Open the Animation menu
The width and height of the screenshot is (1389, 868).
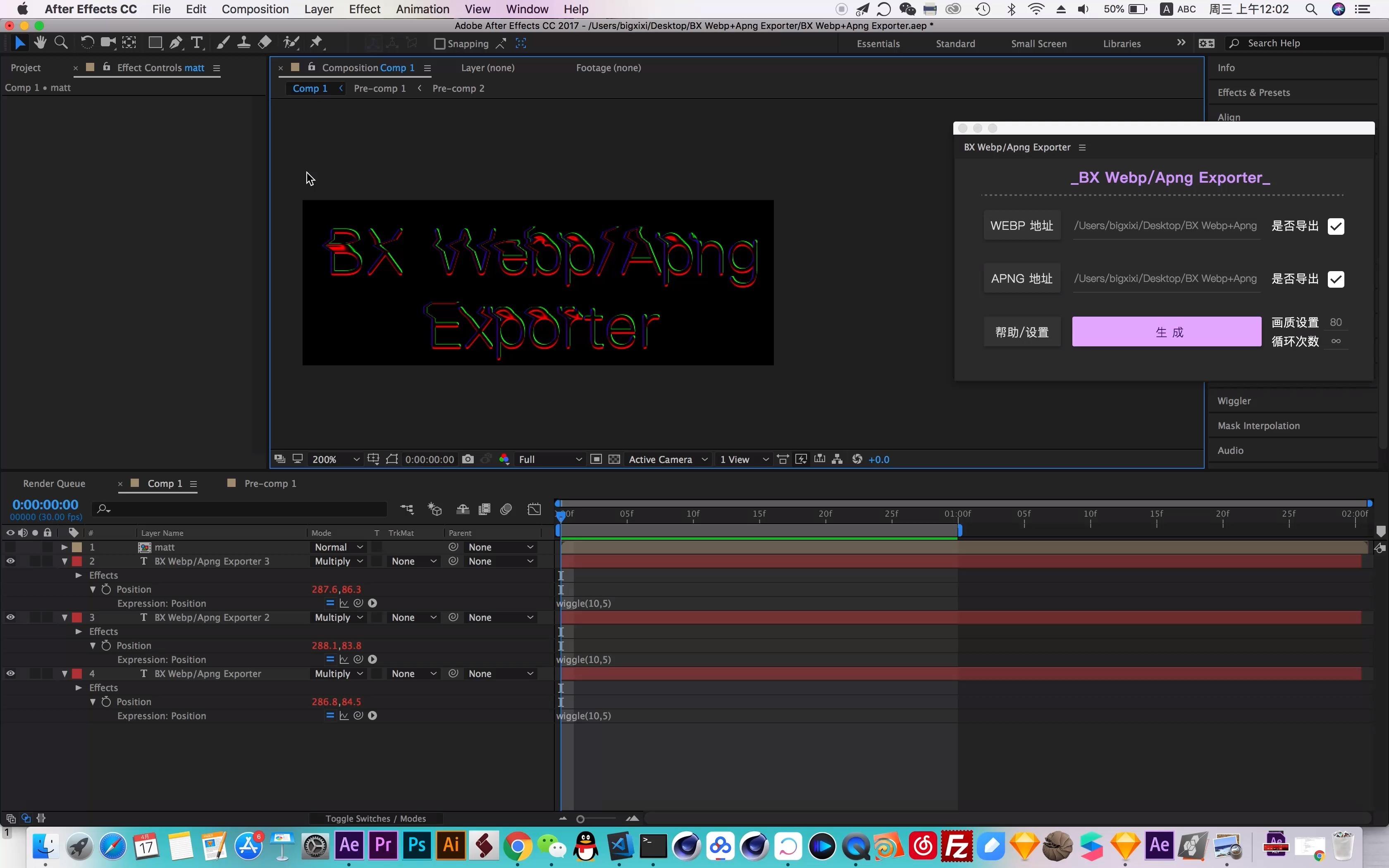point(422,9)
